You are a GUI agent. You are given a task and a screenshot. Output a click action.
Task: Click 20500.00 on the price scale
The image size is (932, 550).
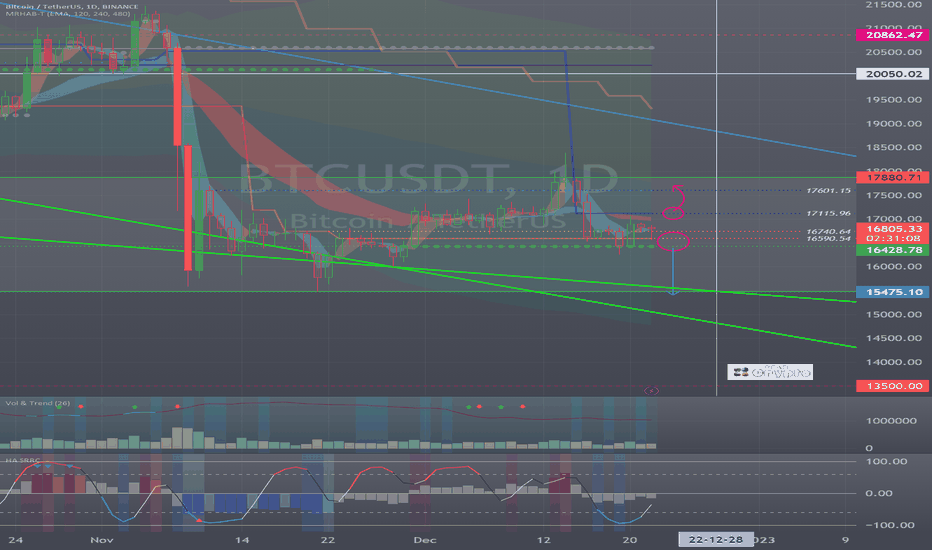click(x=893, y=52)
